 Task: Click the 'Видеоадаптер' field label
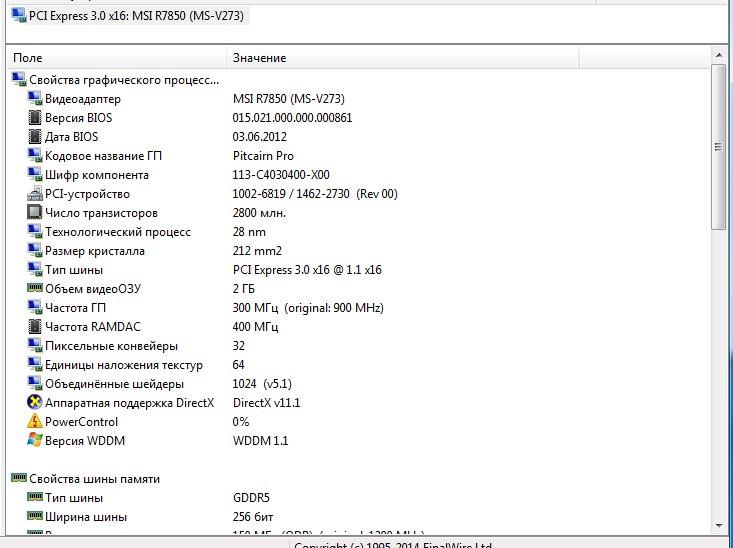(x=83, y=99)
